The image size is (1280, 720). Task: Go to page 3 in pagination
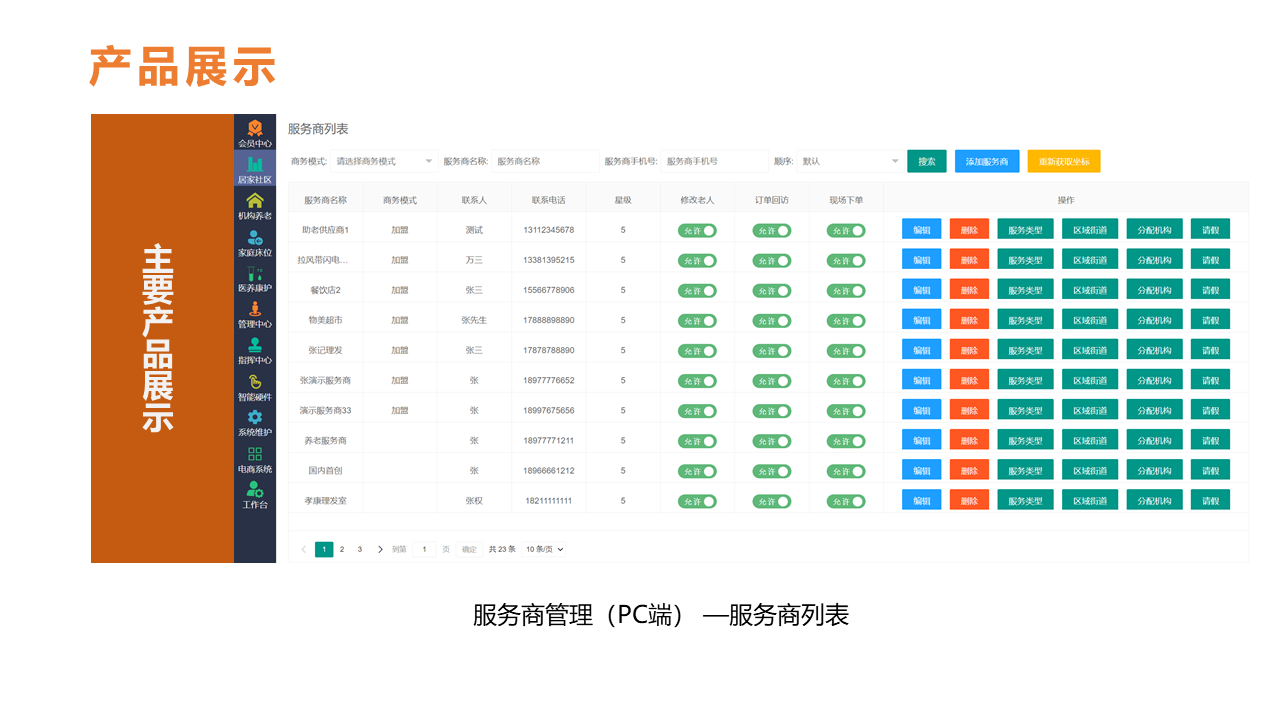(359, 549)
